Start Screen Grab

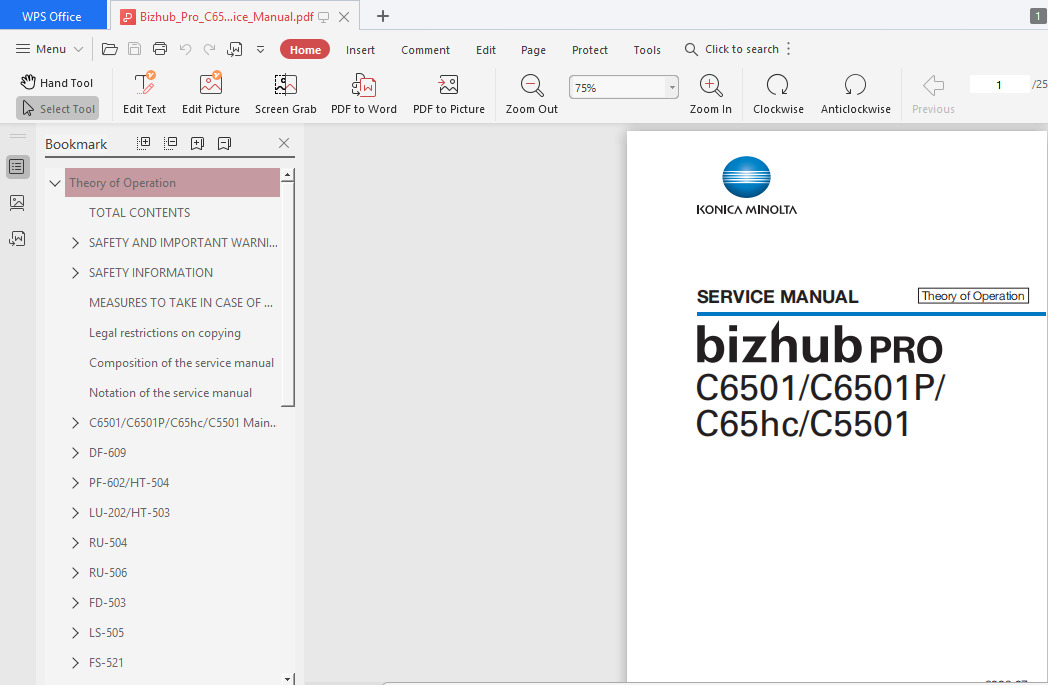(285, 94)
